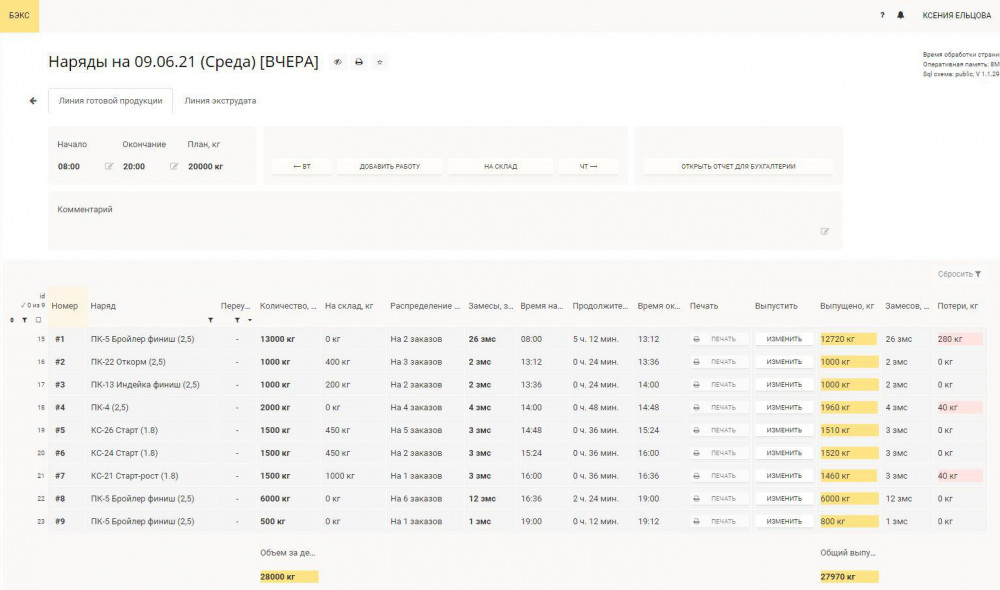
Task: Click Изменить for order #7
Action: pos(784,476)
